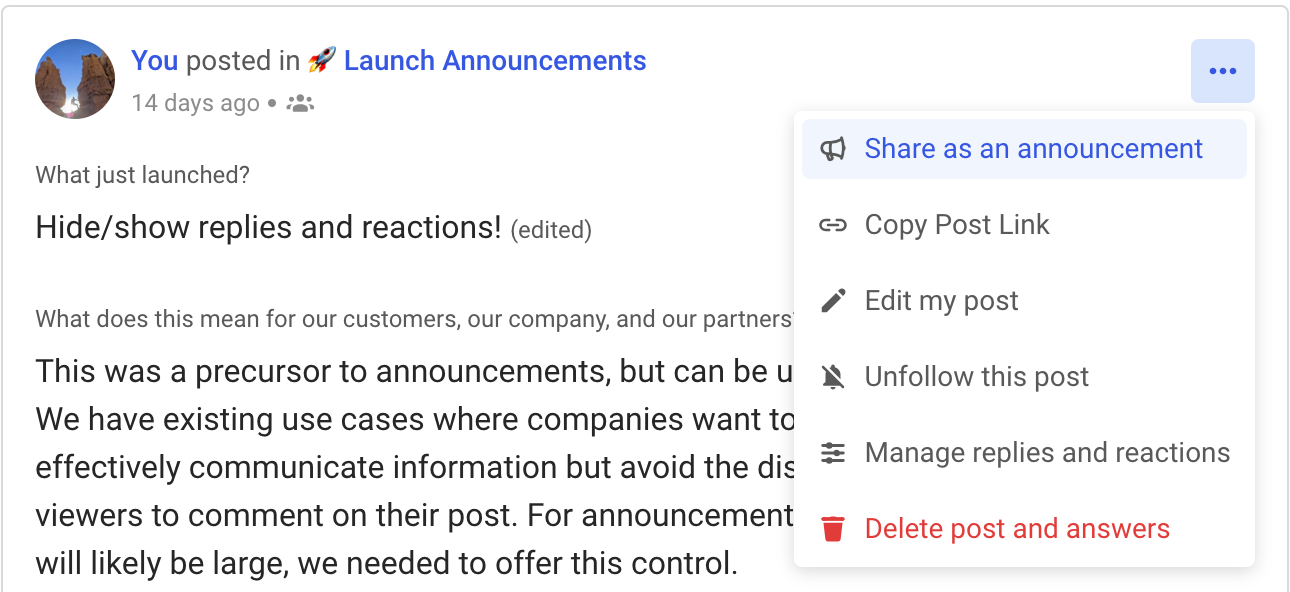
Task: Click the audience icon next to the timestamp
Action: click(x=299, y=102)
